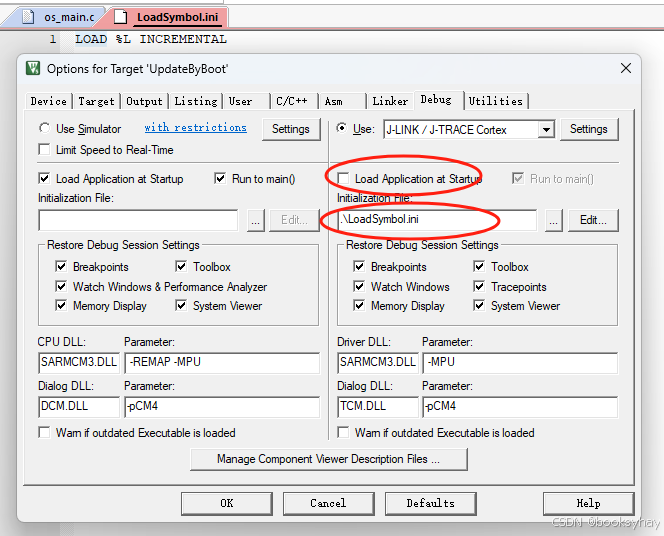Viewport: 664px width, 536px height.
Task: Browse for debugger initialization file
Action: tap(554, 220)
